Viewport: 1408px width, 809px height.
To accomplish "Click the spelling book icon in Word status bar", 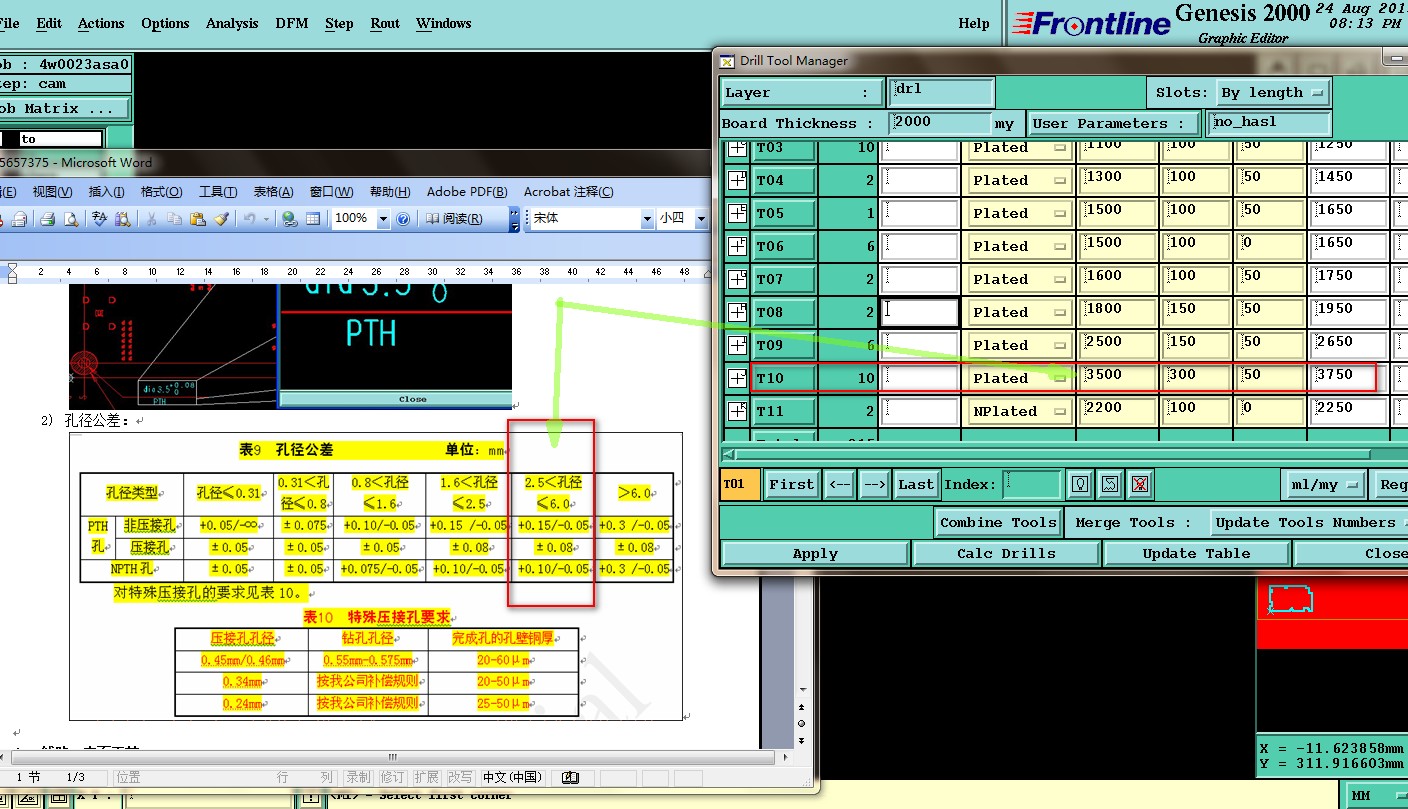I will tap(571, 777).
